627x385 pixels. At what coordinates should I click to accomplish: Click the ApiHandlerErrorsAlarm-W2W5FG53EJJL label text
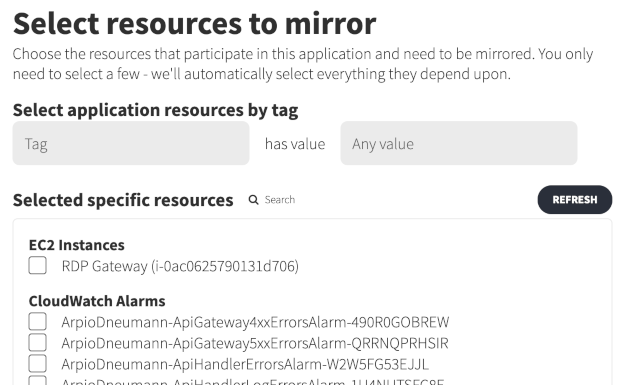coord(245,364)
